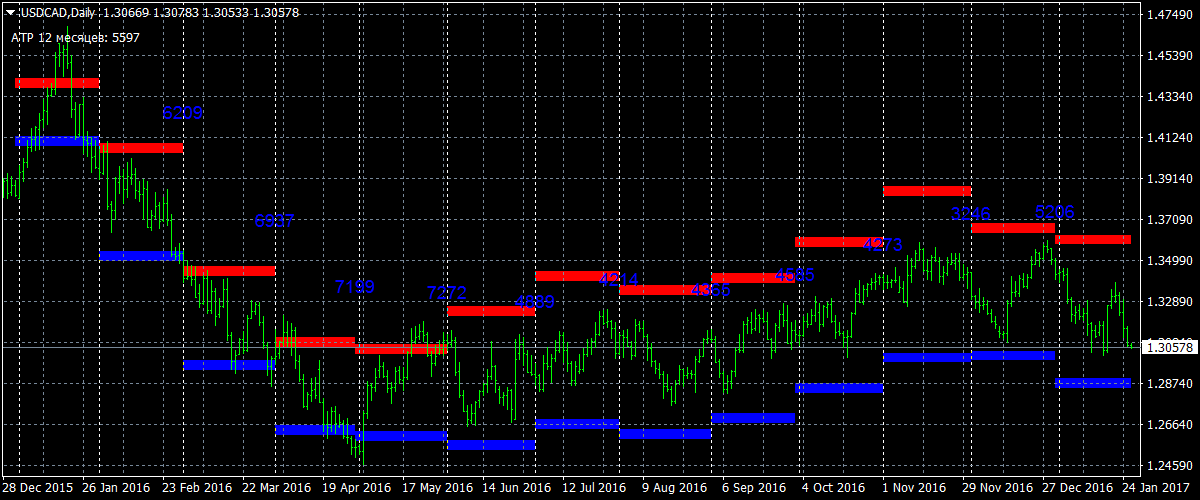Select the blue range label 4273
The width and height of the screenshot is (1200, 500).
tap(883, 244)
